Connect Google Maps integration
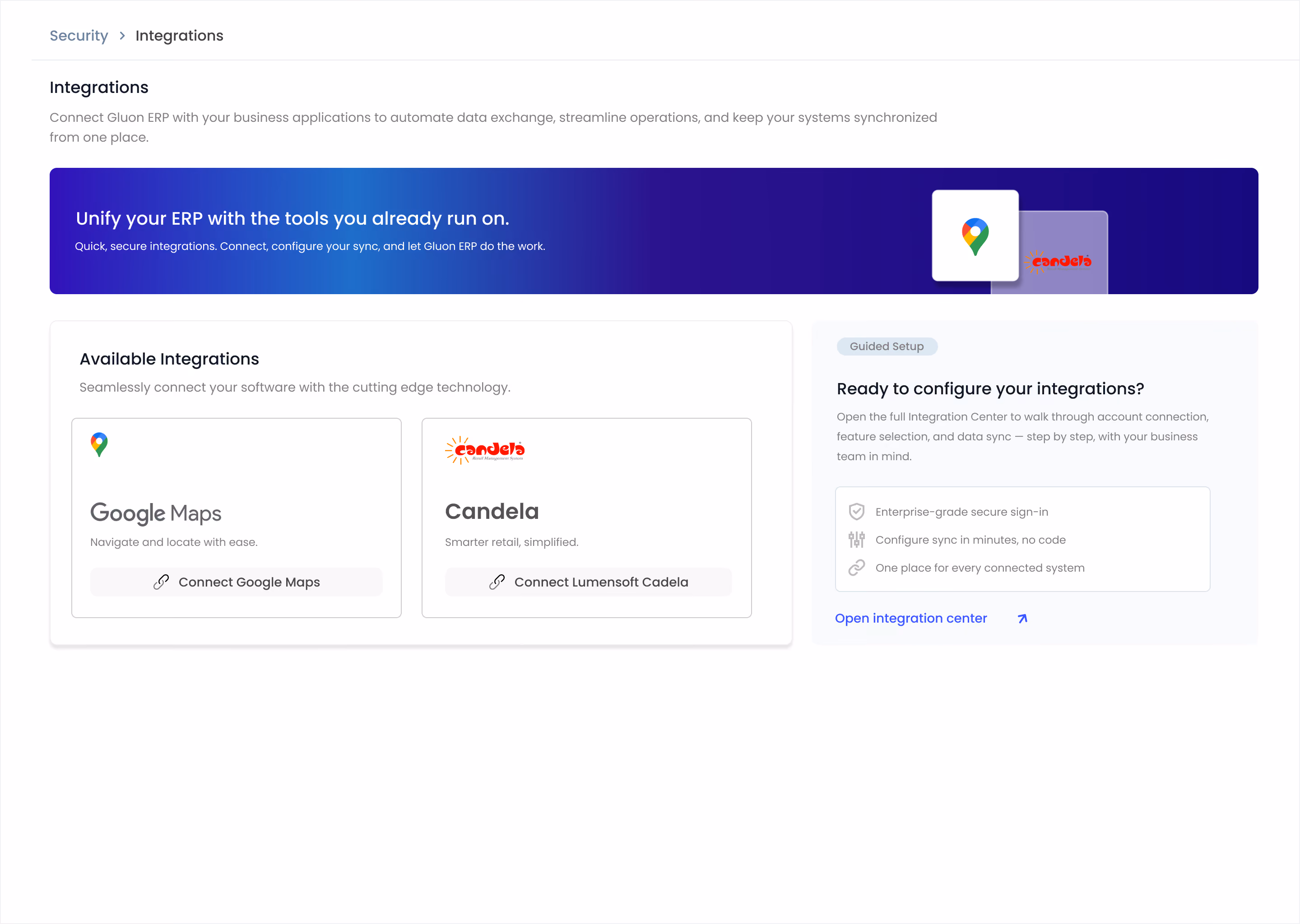The height and width of the screenshot is (924, 1300). 236,582
